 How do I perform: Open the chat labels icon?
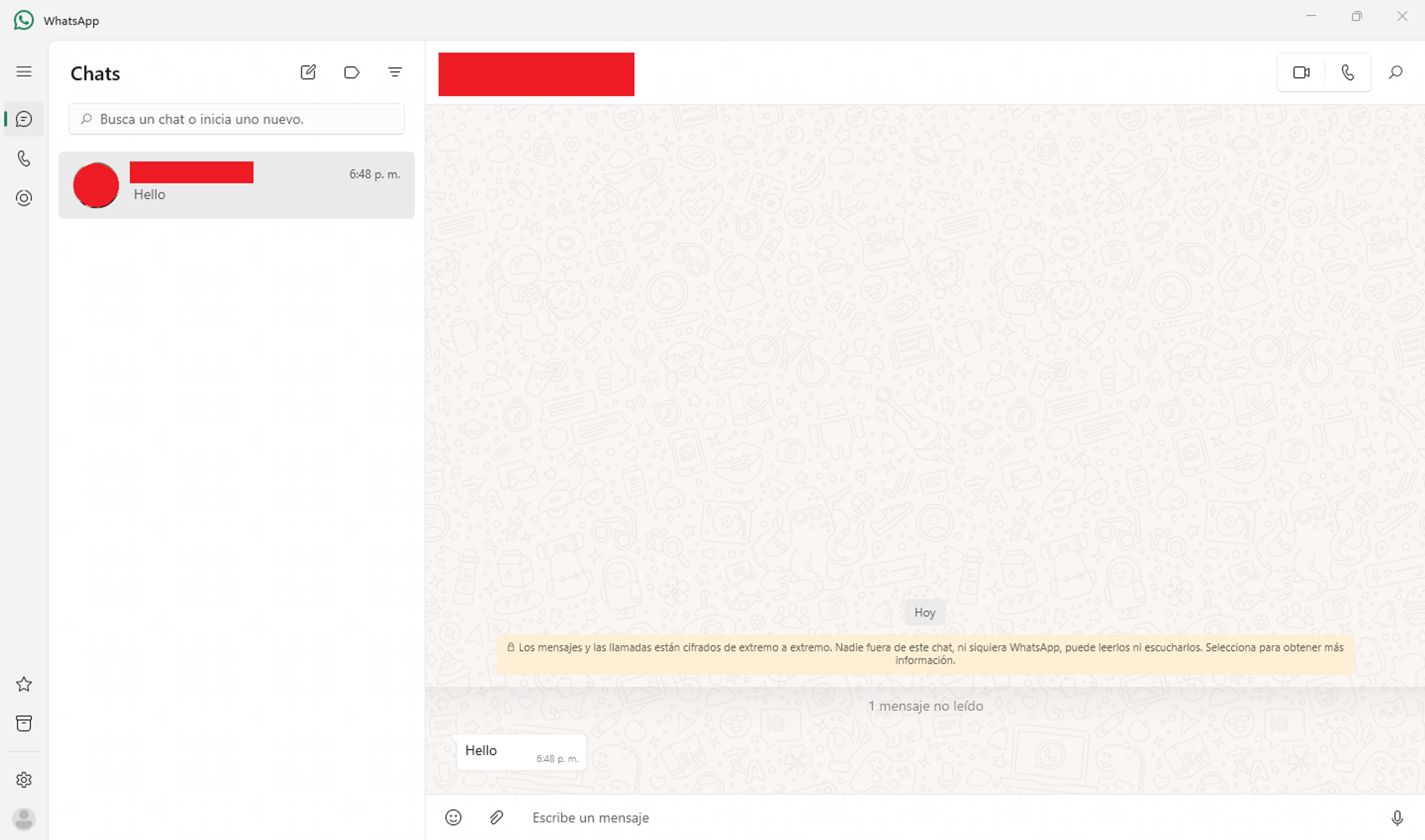pyautogui.click(x=351, y=72)
